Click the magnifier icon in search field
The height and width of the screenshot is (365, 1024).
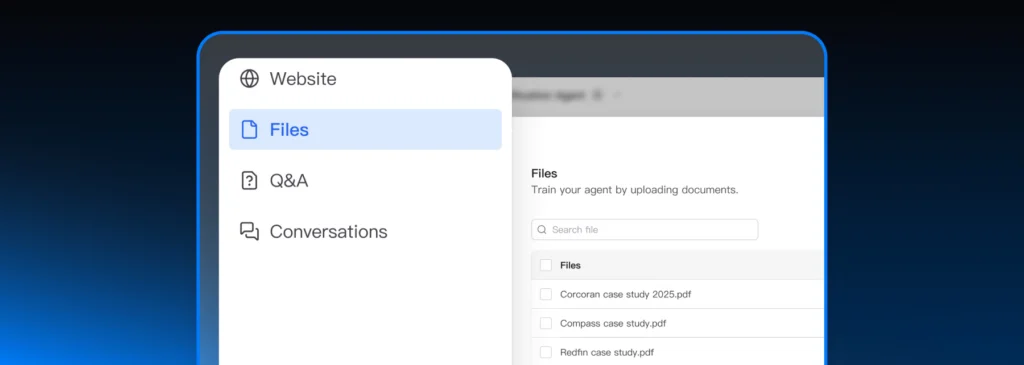542,230
